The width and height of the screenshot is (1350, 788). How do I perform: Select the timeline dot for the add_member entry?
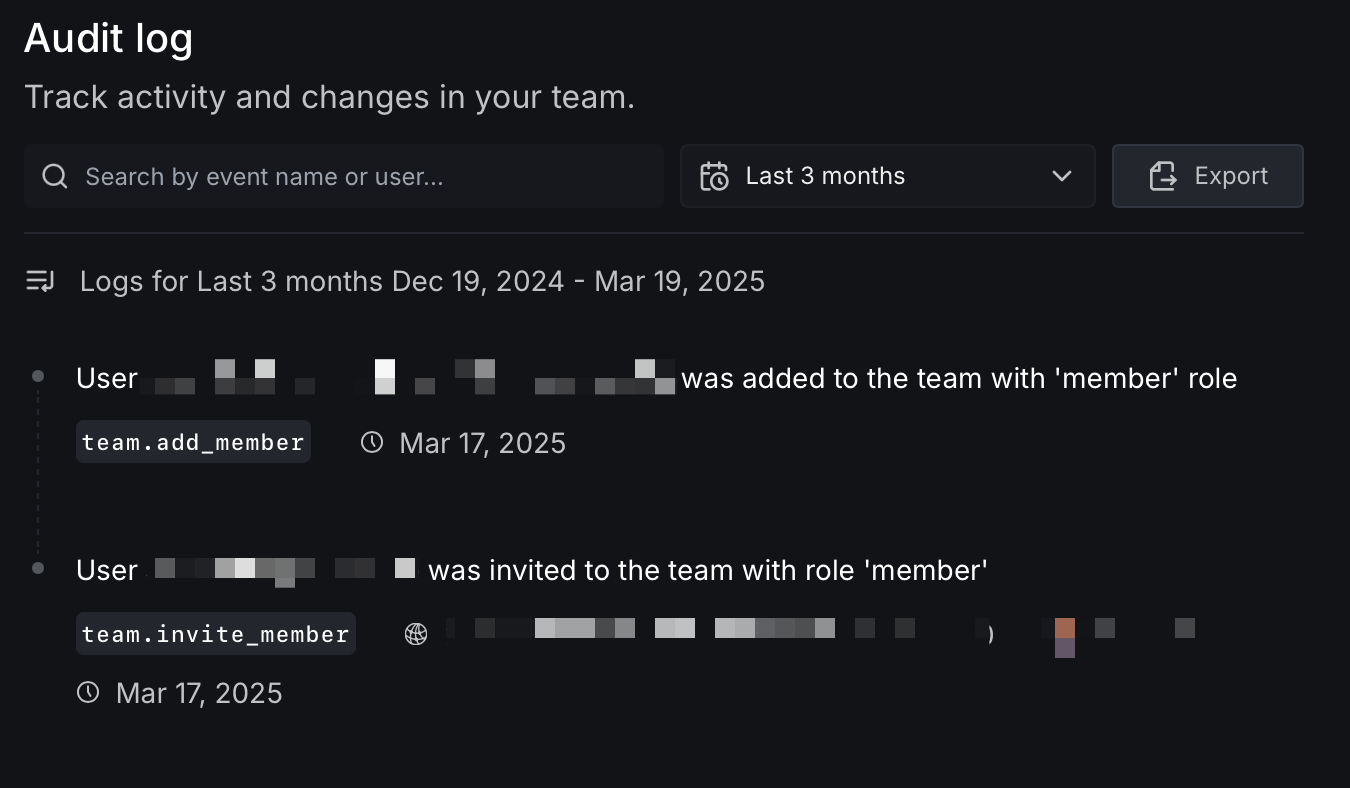click(38, 376)
